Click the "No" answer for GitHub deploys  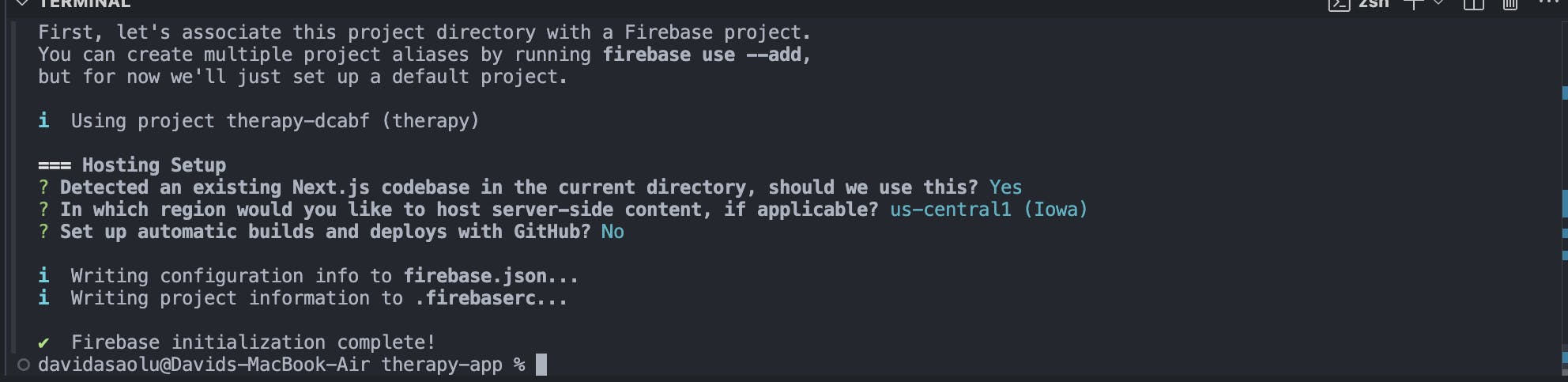[x=612, y=232]
